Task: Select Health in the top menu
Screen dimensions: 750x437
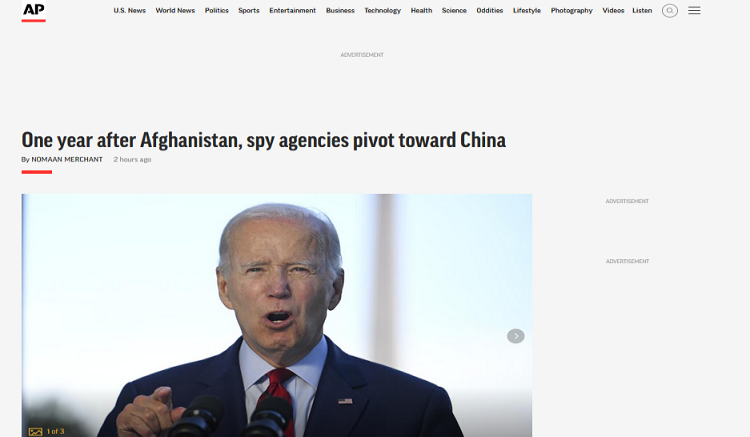Action: tap(421, 11)
